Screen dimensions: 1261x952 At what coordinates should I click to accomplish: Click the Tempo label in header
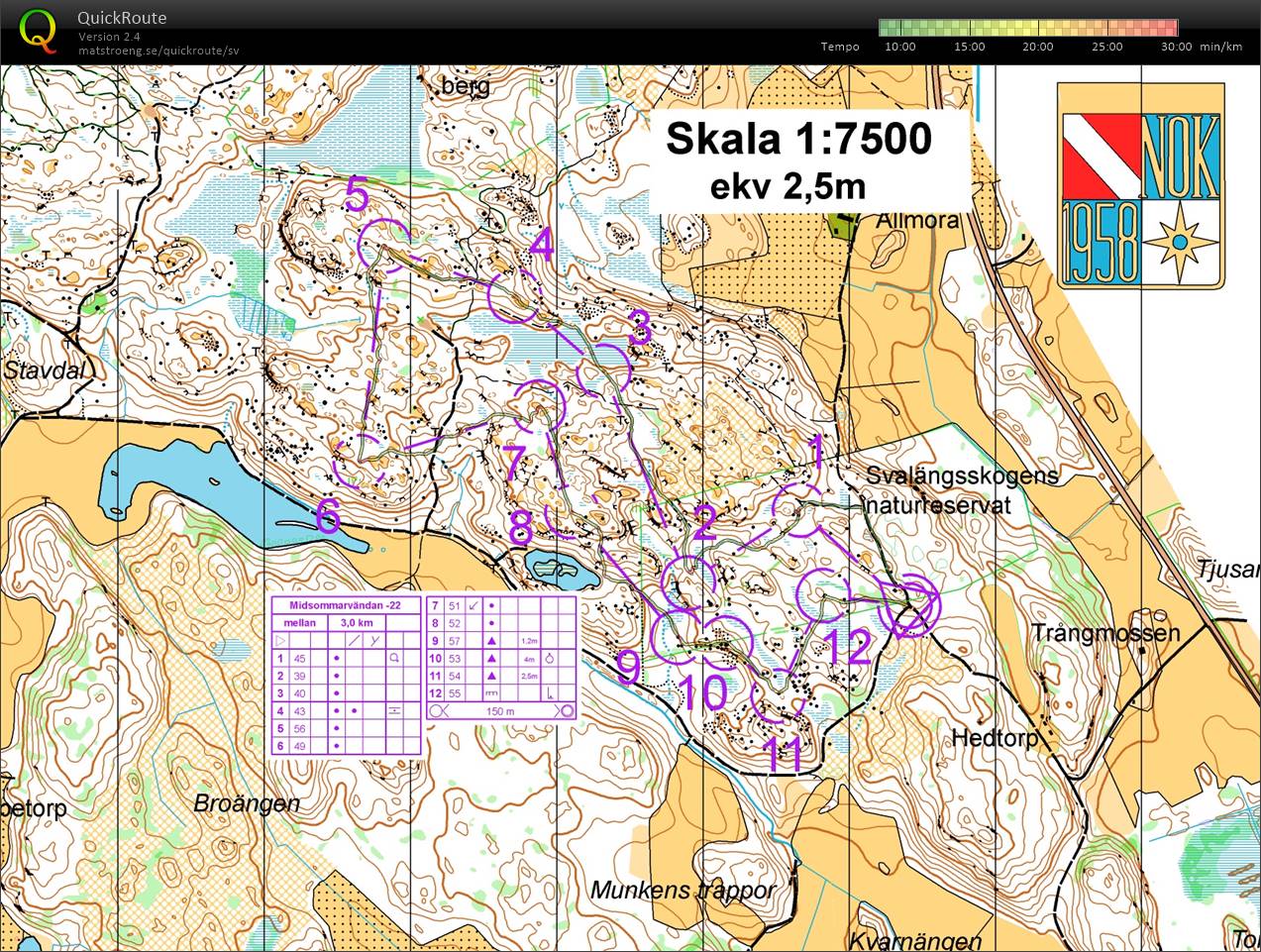coord(840,47)
